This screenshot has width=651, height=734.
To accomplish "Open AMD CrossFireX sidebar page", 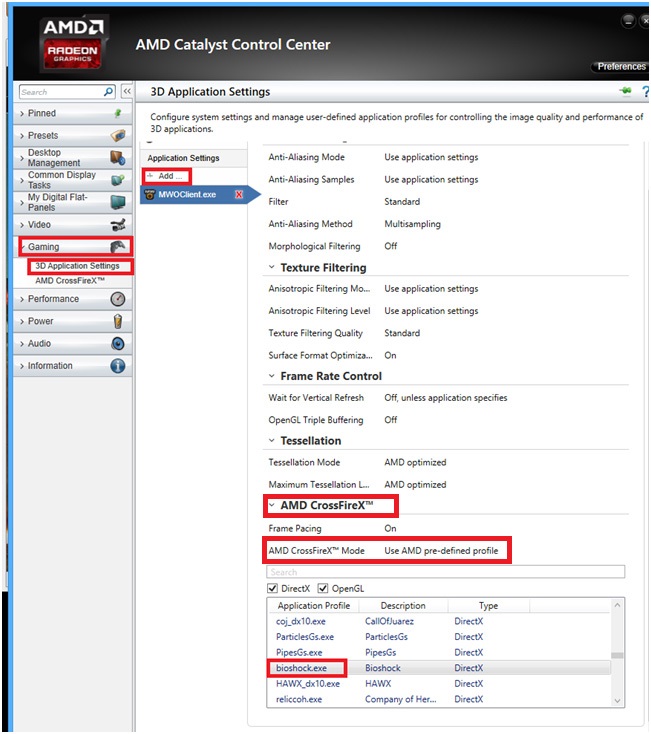I will tap(70, 281).
